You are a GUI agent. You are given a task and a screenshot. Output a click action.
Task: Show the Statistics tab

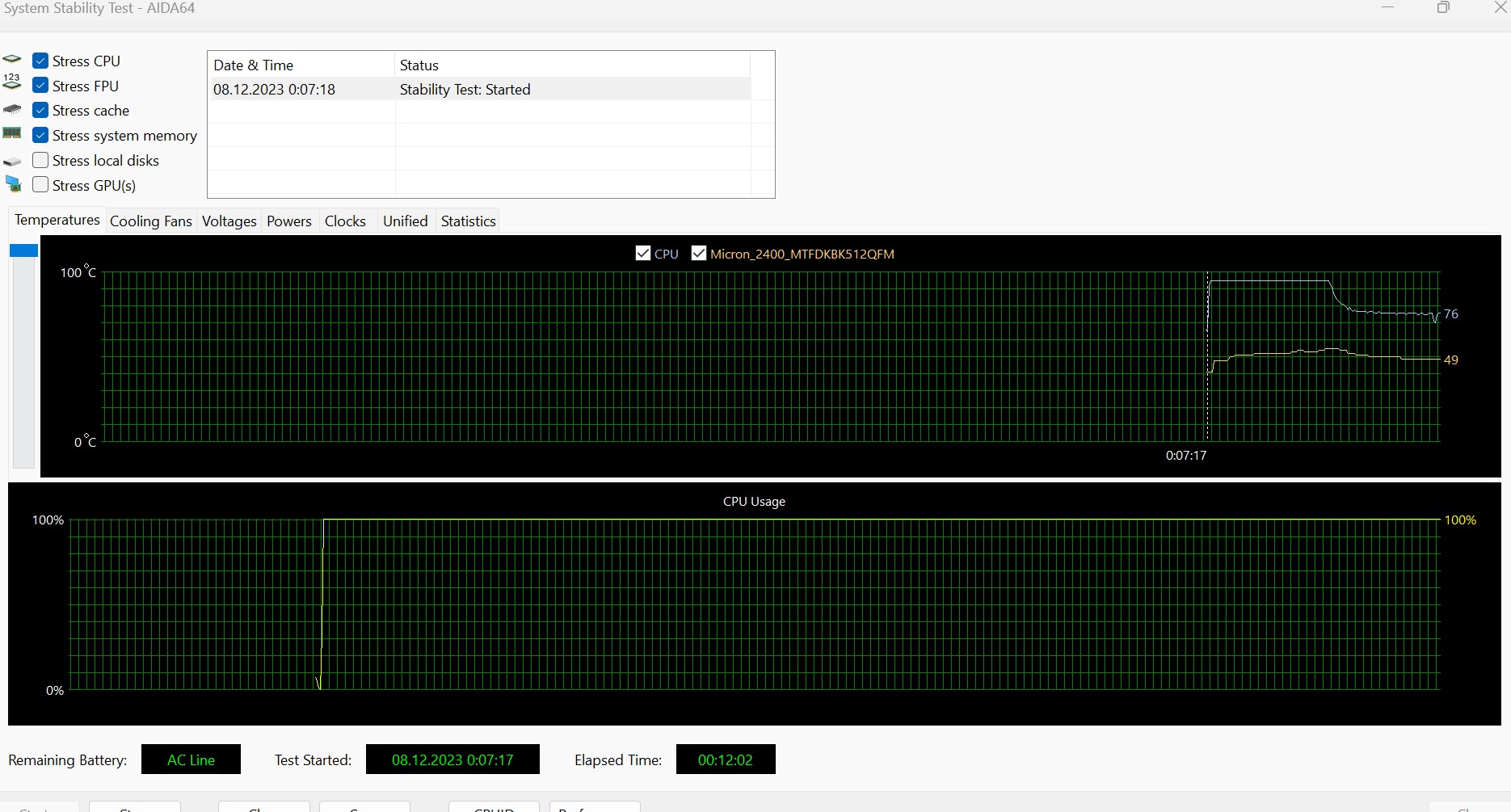pyautogui.click(x=468, y=221)
